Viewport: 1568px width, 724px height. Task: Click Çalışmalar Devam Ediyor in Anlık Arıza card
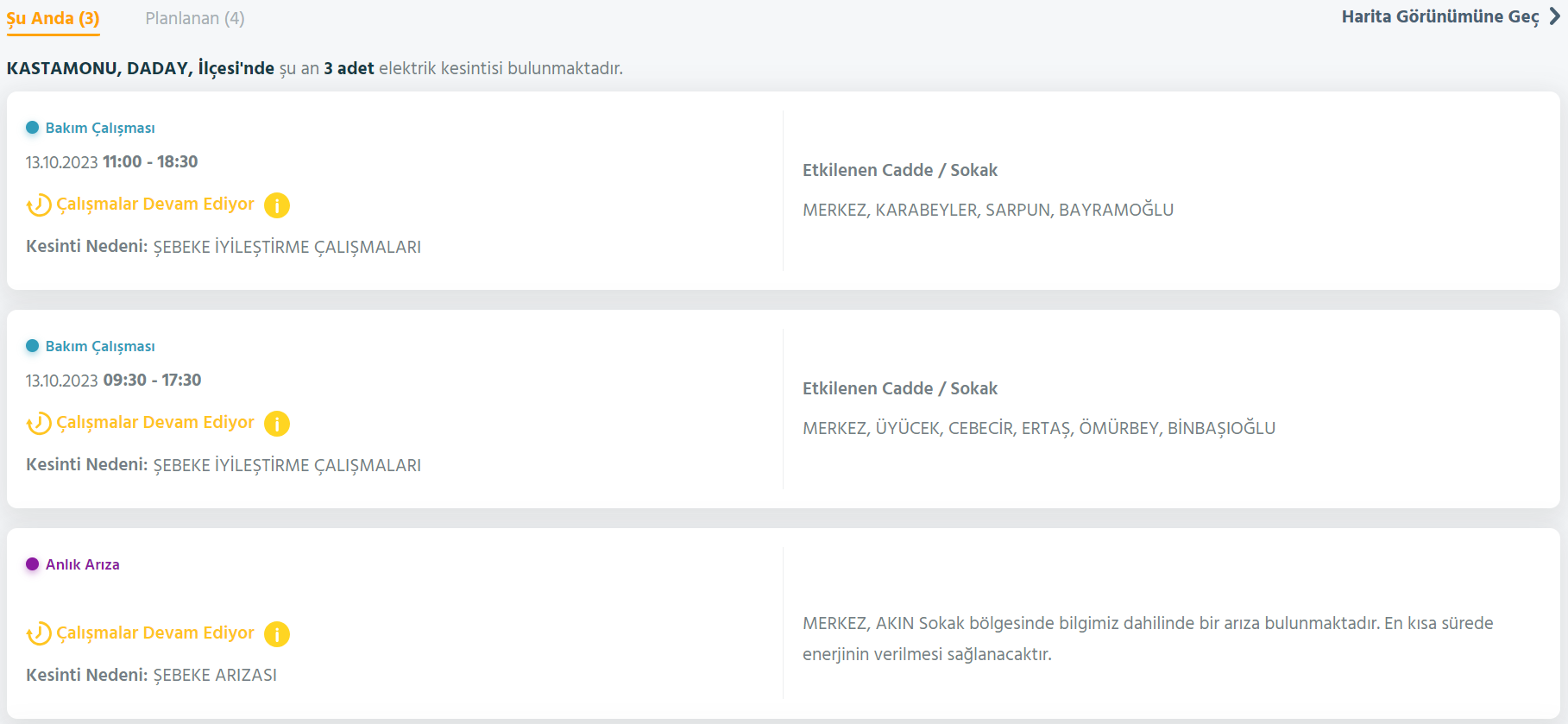click(155, 633)
